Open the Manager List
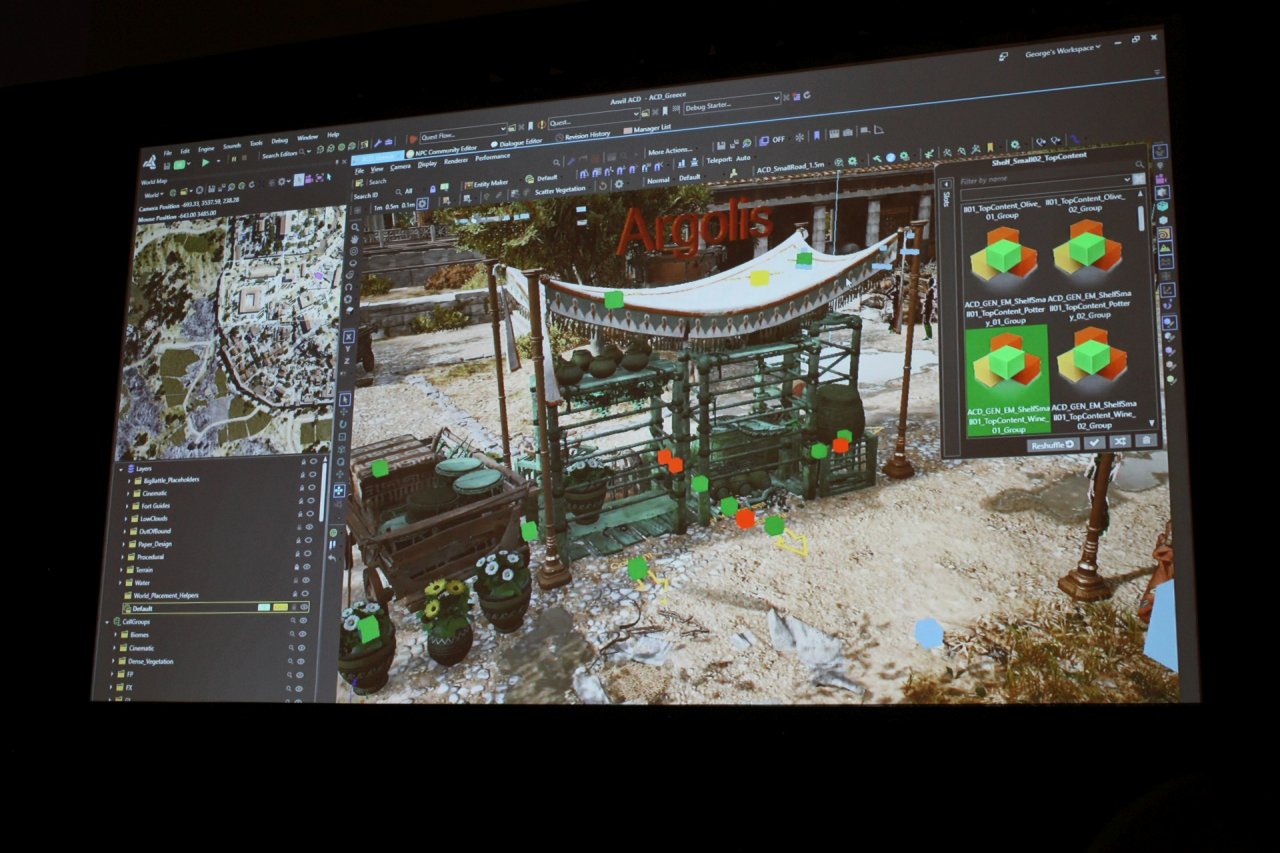 (648, 127)
